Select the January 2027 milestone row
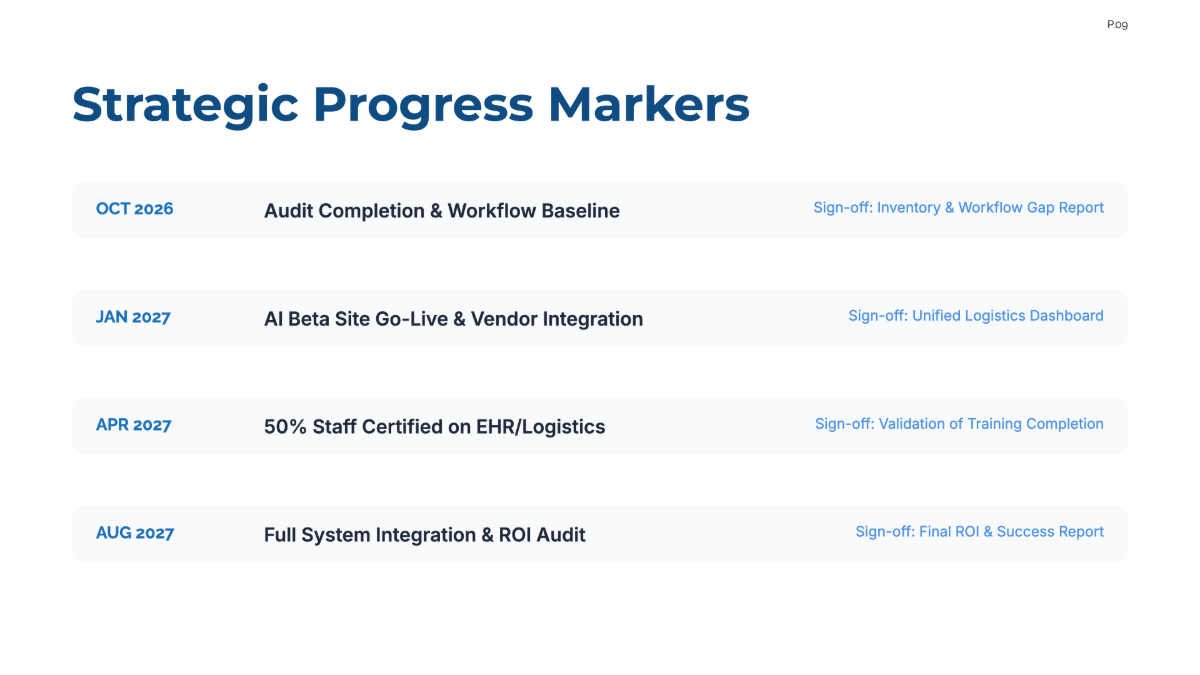Image resolution: width=1200 pixels, height=675 pixels. coord(600,318)
